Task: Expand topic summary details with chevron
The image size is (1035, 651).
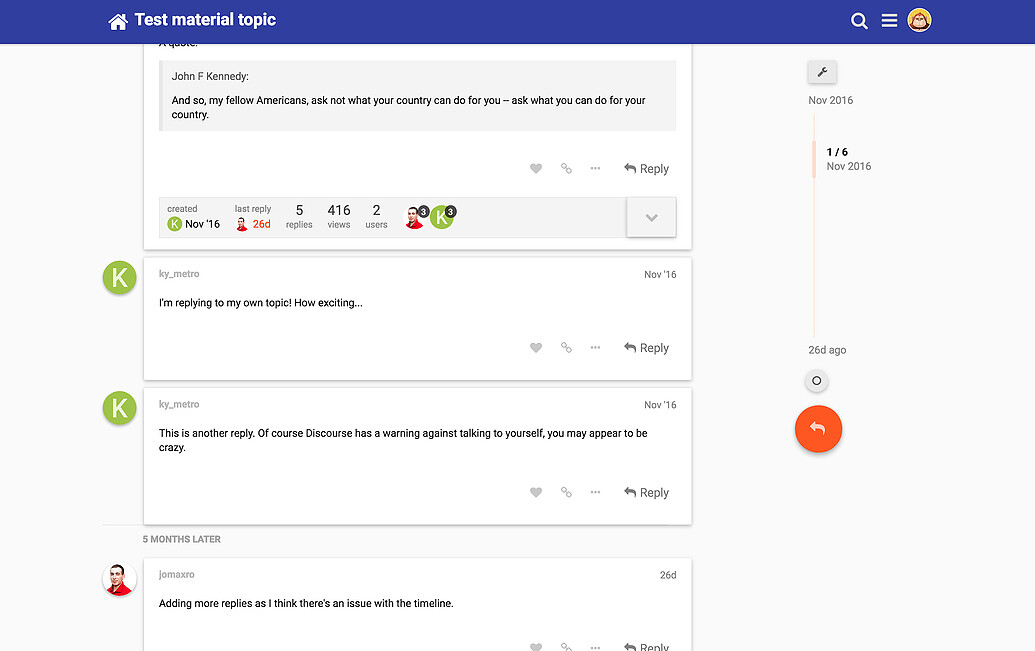Action: [x=651, y=218]
